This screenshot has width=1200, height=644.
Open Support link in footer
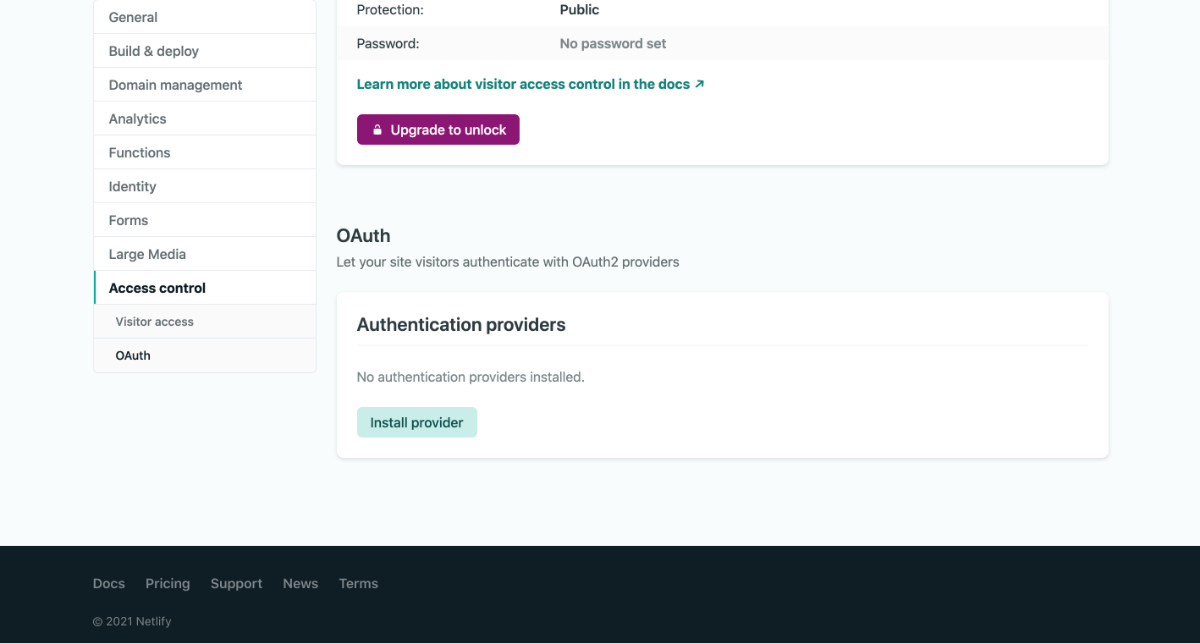[x=236, y=584]
